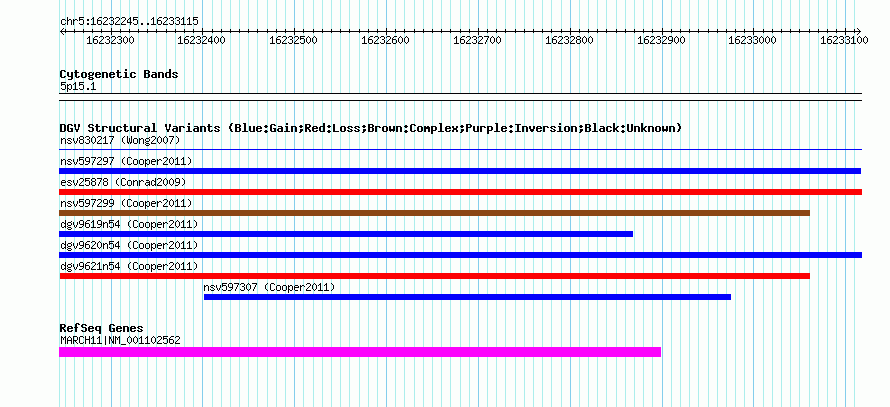890x407 pixels.
Task: Click the RefSeq Genes track title
Action: point(101,328)
